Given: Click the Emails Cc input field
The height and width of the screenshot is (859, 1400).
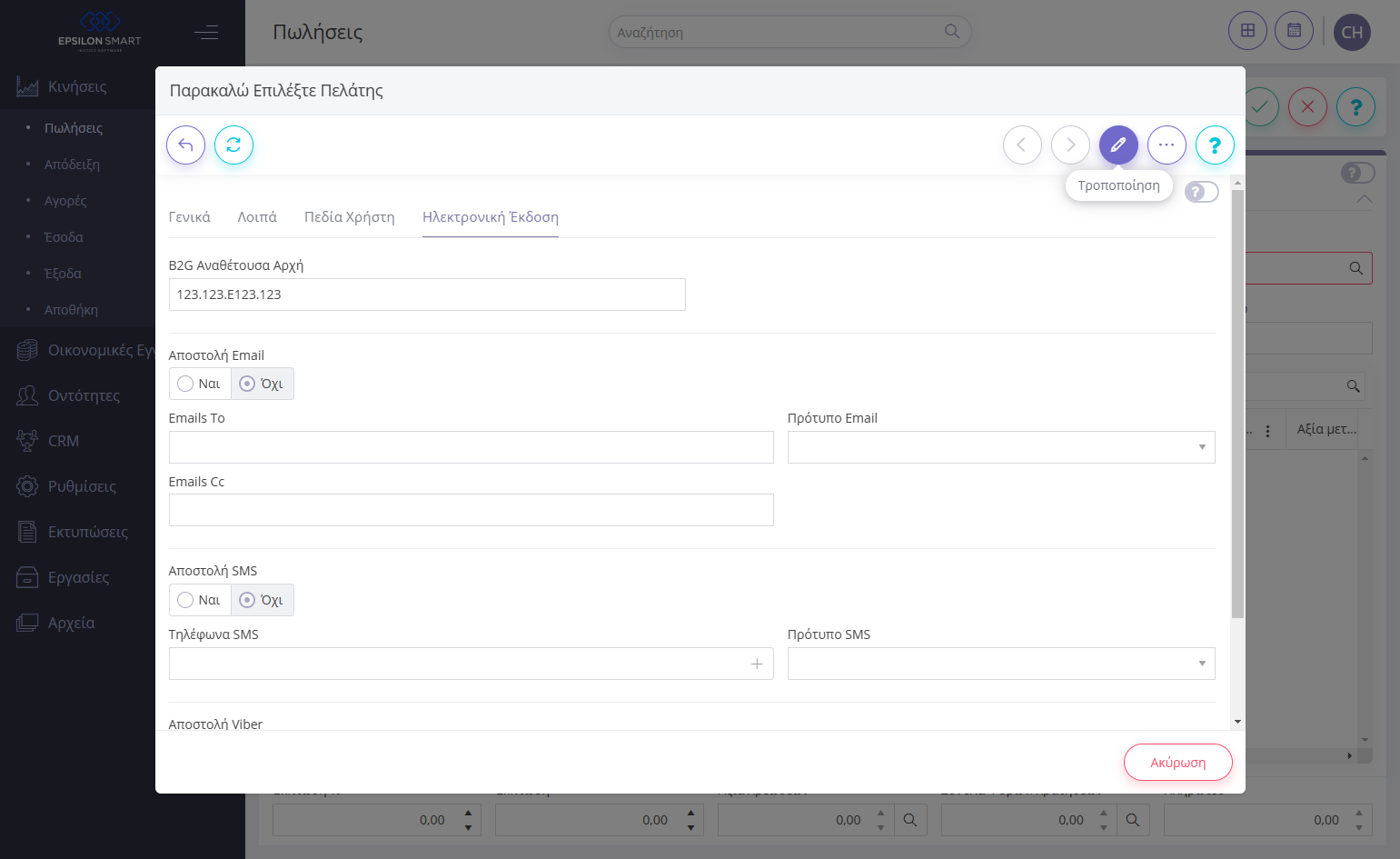Looking at the screenshot, I should (x=472, y=510).
